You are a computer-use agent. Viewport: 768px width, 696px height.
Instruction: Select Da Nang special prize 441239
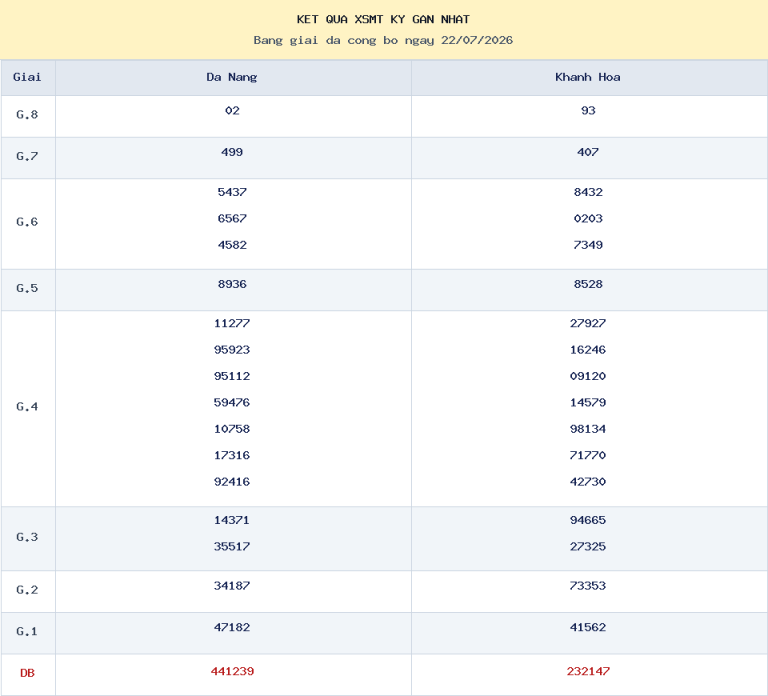(x=232, y=671)
